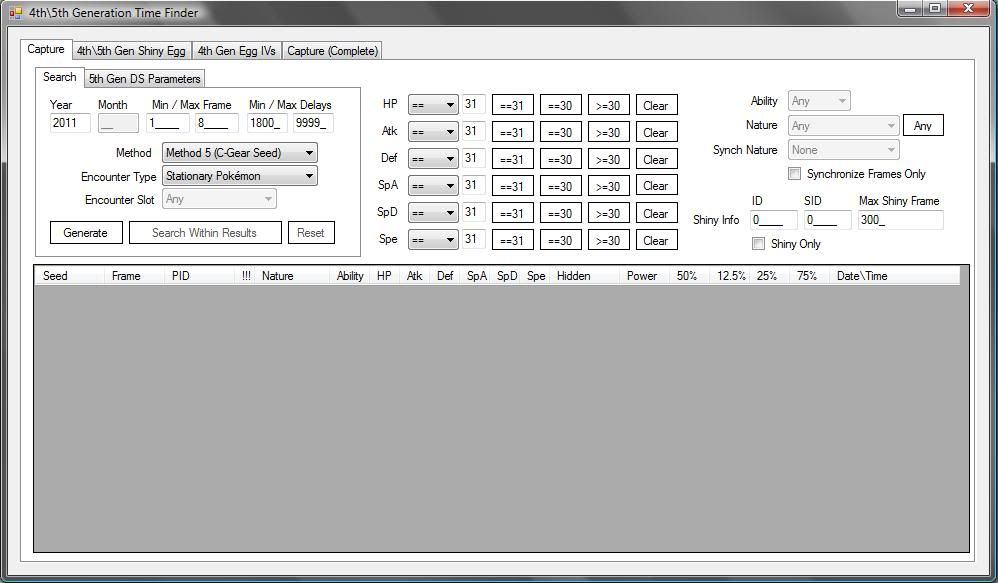Click the HP IV value field
This screenshot has height=583, width=998.
click(474, 104)
